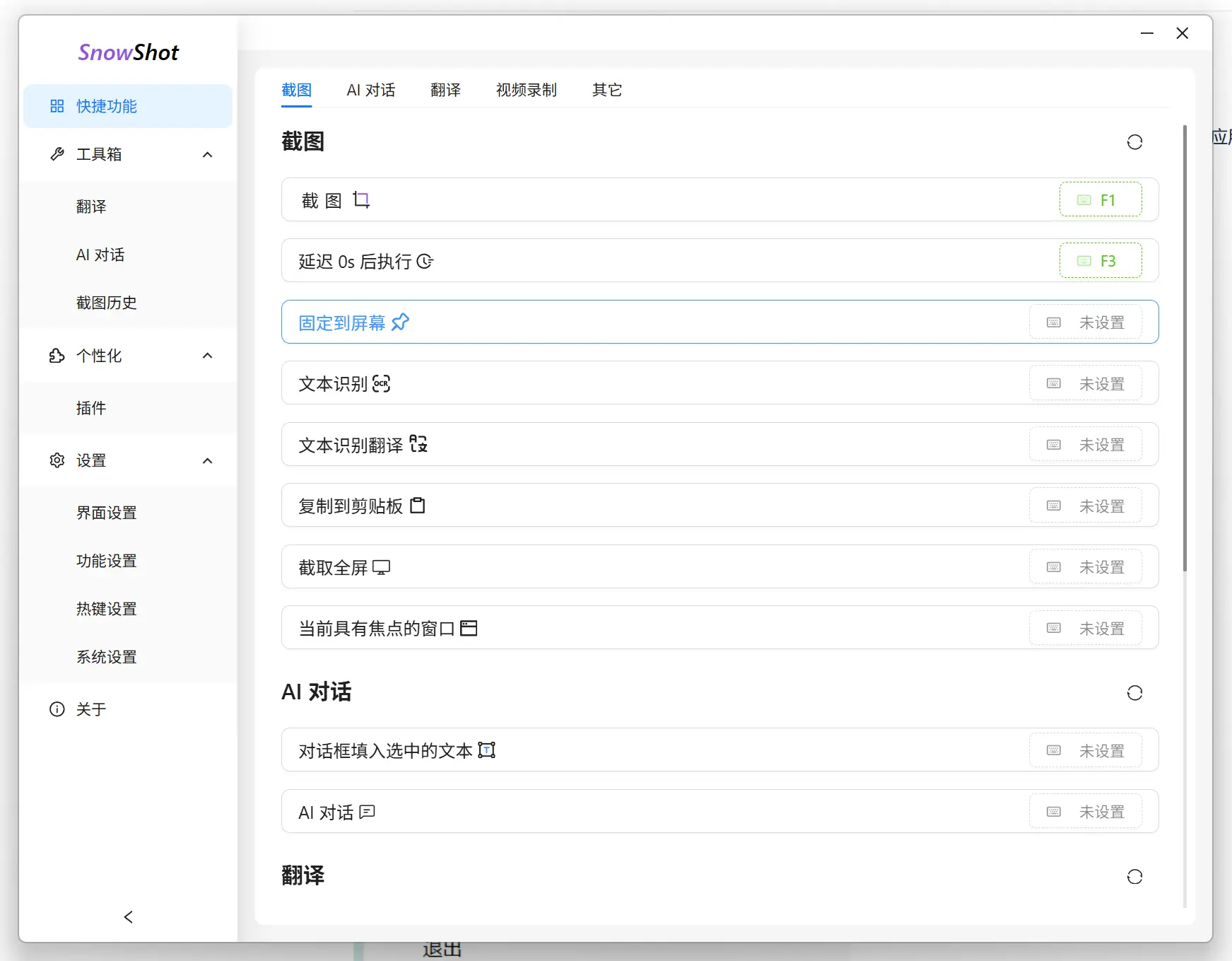1232x961 pixels.
Task: Click the crop icon next to 截 图
Action: pyautogui.click(x=361, y=199)
